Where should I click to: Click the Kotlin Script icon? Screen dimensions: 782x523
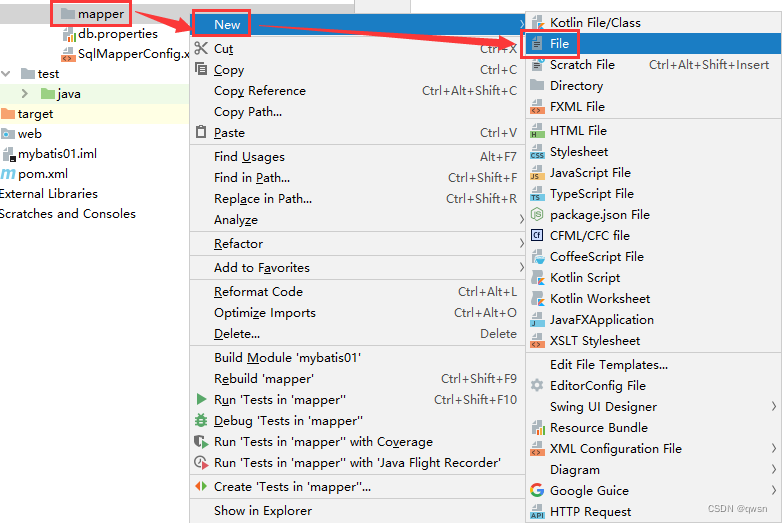[537, 278]
